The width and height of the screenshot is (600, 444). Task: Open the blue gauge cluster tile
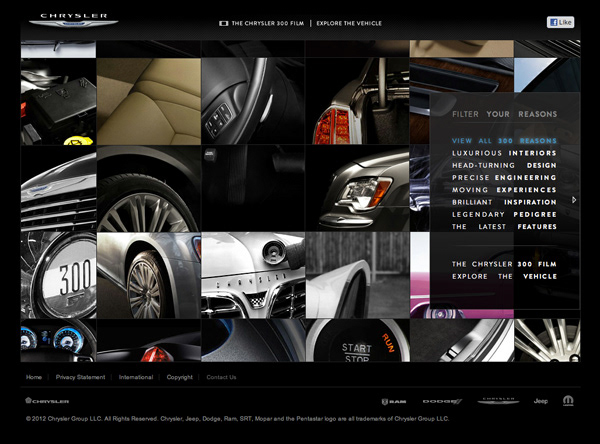point(59,340)
